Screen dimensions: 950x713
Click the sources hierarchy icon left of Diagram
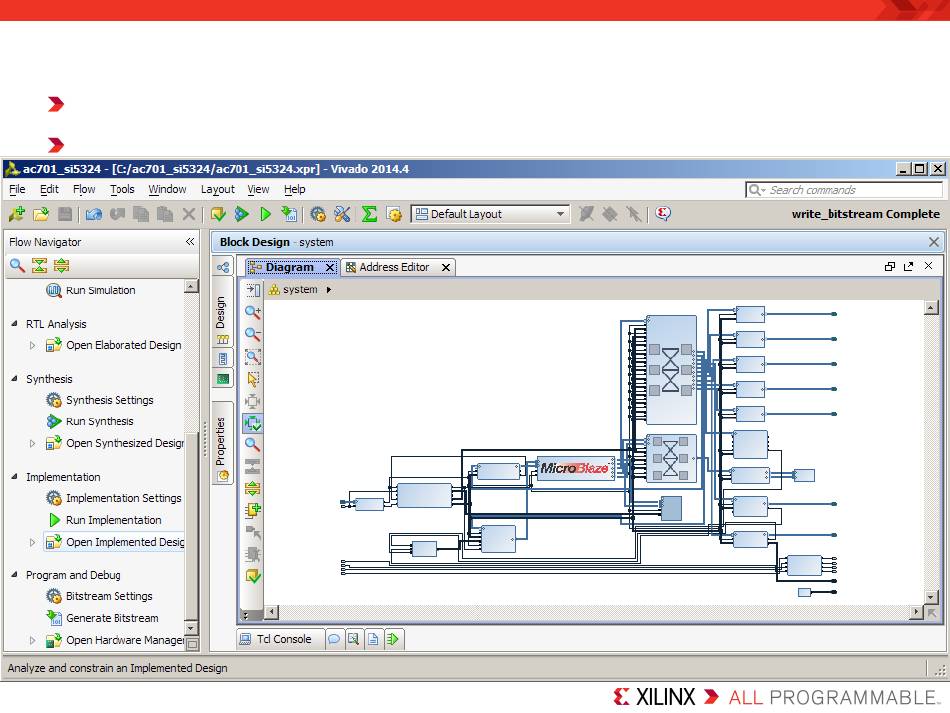pos(223,267)
